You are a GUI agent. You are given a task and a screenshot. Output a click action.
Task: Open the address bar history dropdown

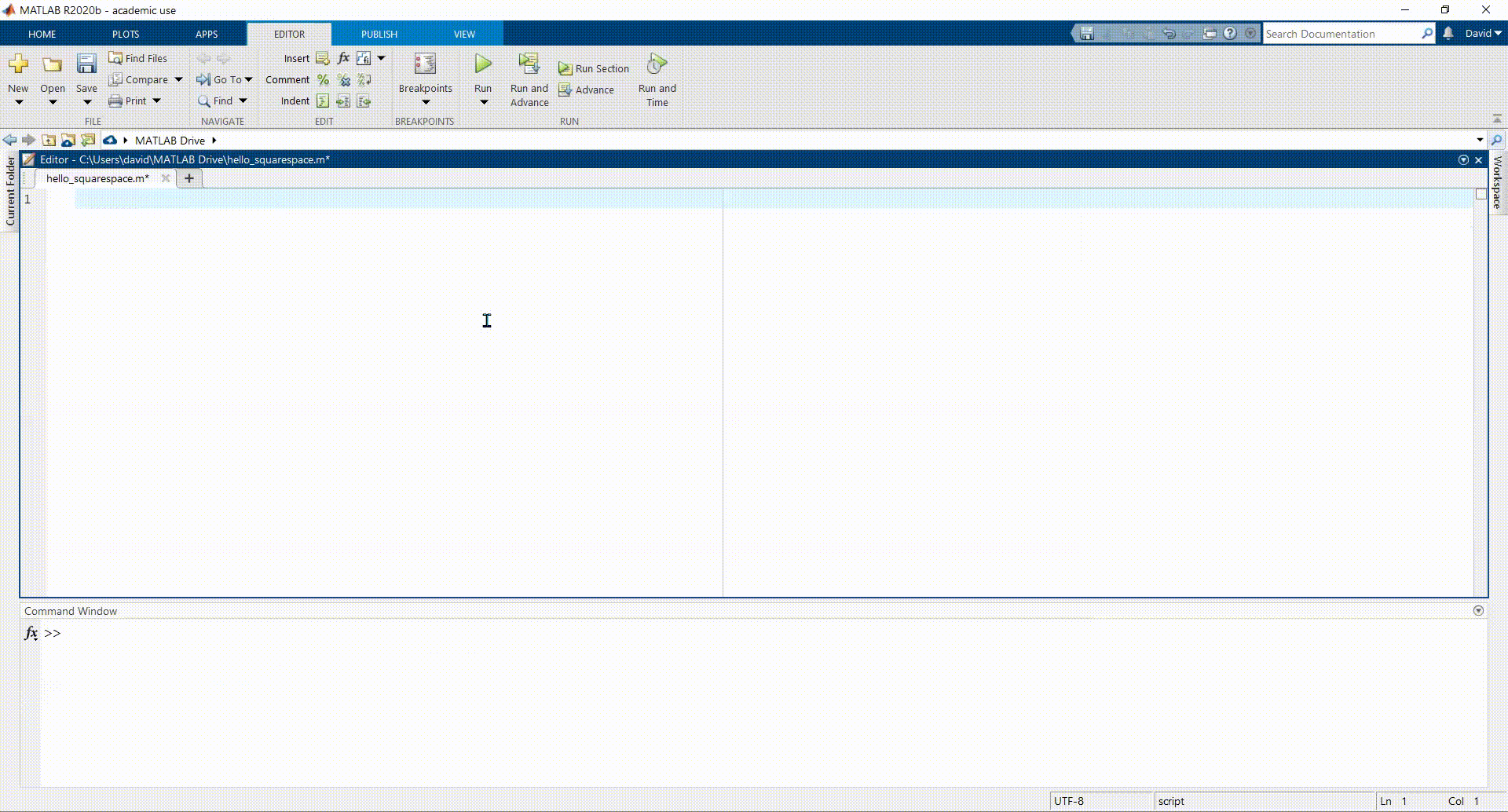point(1480,140)
